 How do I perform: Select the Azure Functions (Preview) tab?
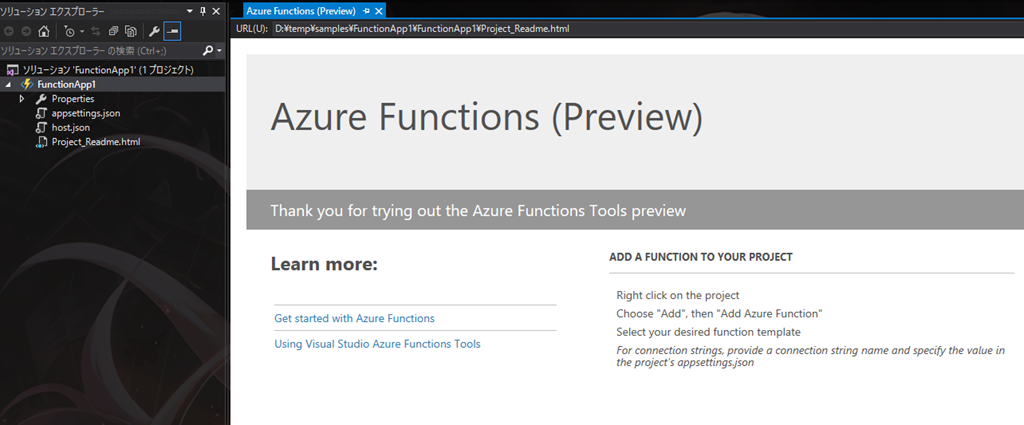301,10
